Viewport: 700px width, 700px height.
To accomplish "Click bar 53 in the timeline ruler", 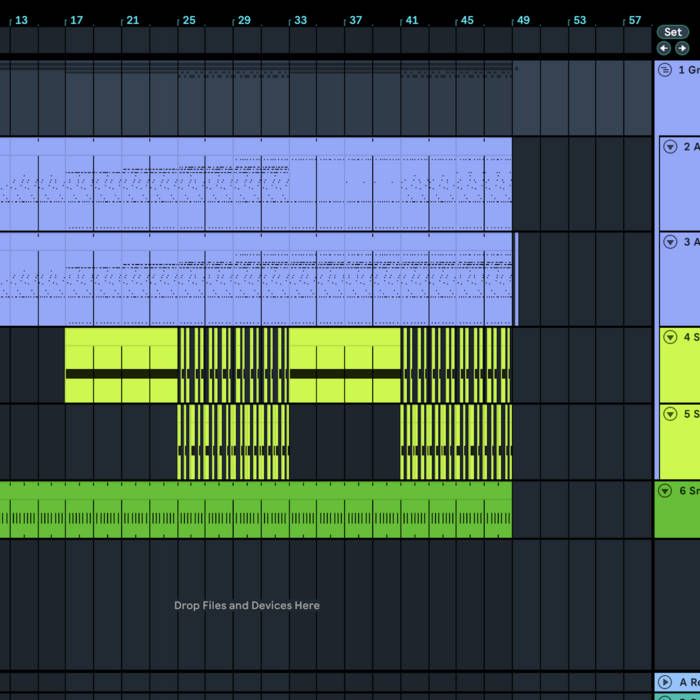I will [579, 20].
